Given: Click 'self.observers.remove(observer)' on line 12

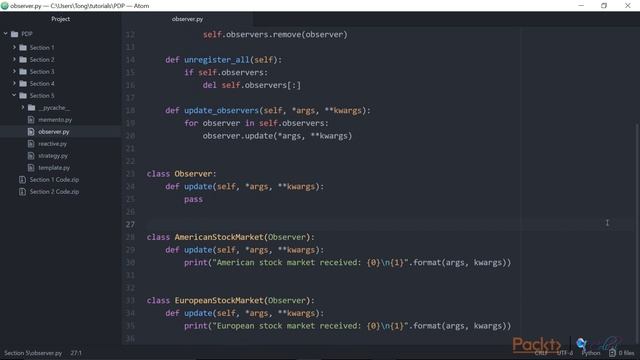Looking at the screenshot, I should pos(275,35).
